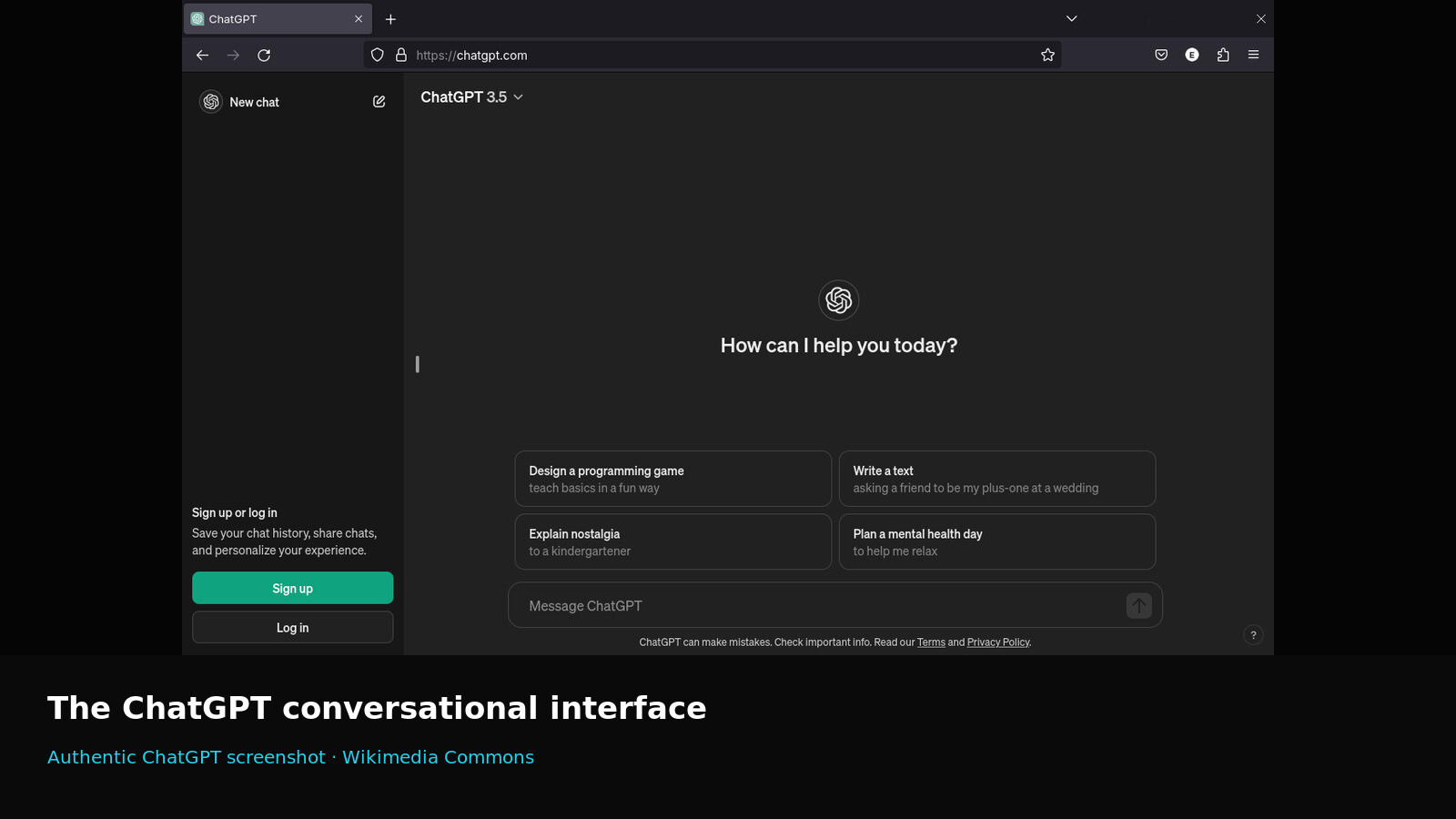Click the ChatGPT logo in sidebar
Viewport: 1456px width, 819px height.
tap(211, 102)
